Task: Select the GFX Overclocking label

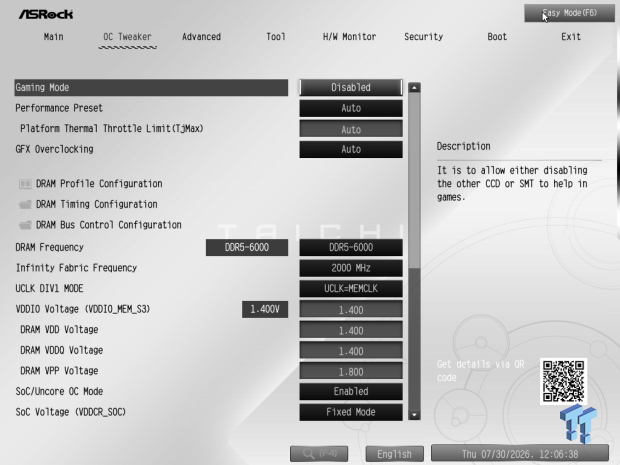Action: pos(54,149)
